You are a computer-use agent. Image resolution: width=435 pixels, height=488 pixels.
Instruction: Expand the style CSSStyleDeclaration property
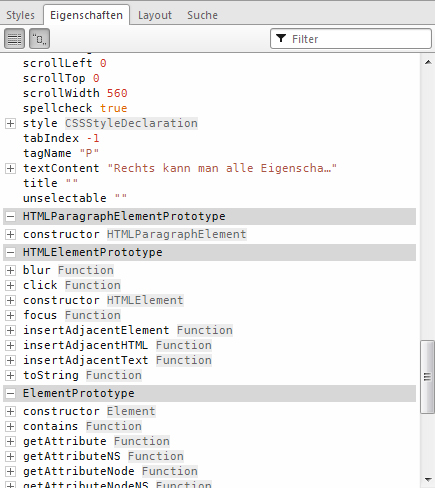click(10, 123)
